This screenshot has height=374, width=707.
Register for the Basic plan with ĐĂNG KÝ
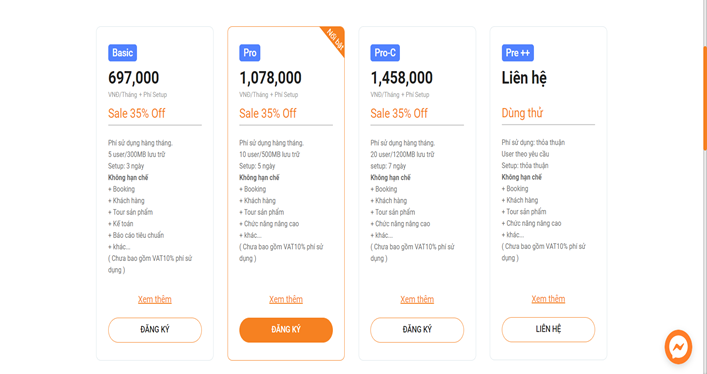(155, 330)
